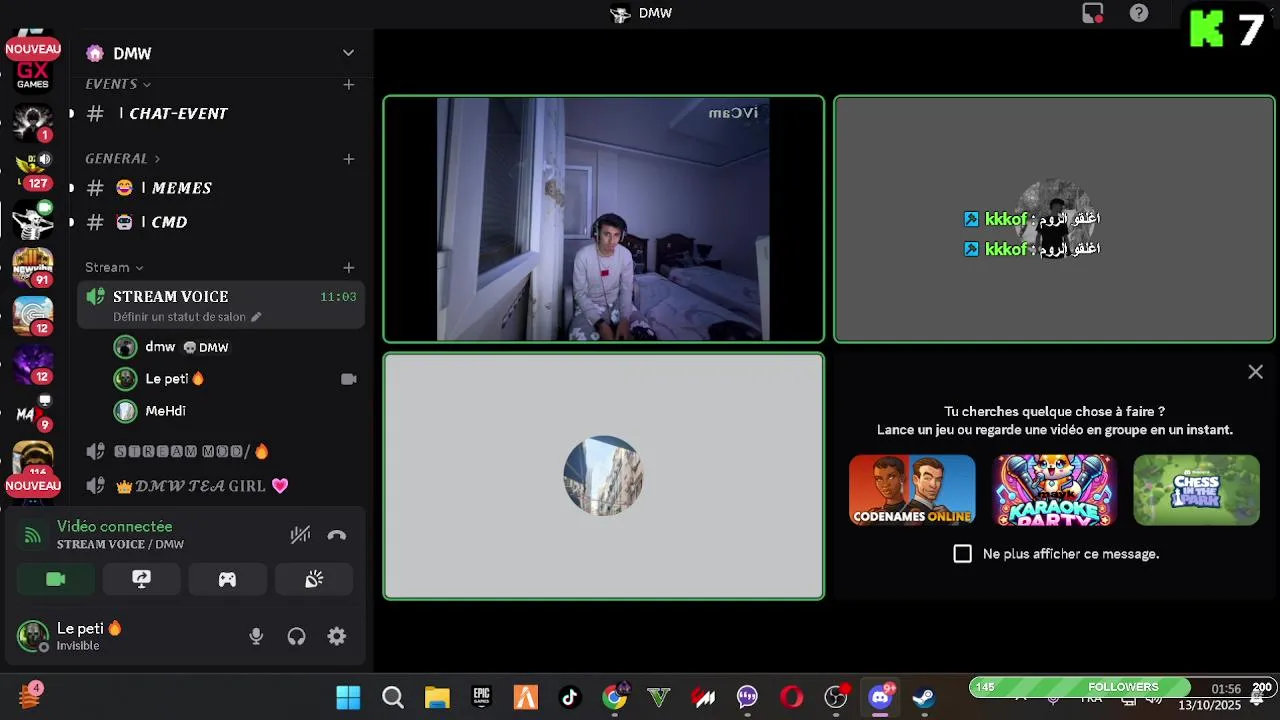Collapse the EVENTS category
Image resolution: width=1280 pixels, height=720 pixels.
click(118, 84)
